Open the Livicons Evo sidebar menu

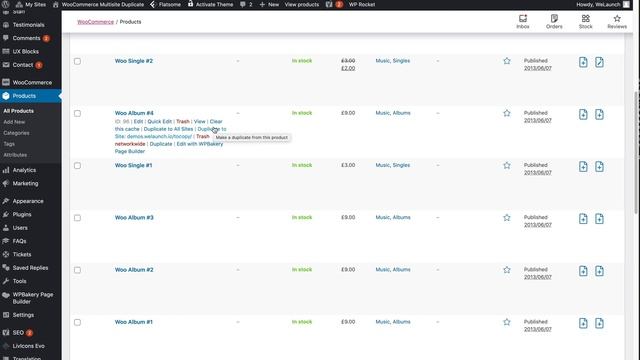coord(29,346)
